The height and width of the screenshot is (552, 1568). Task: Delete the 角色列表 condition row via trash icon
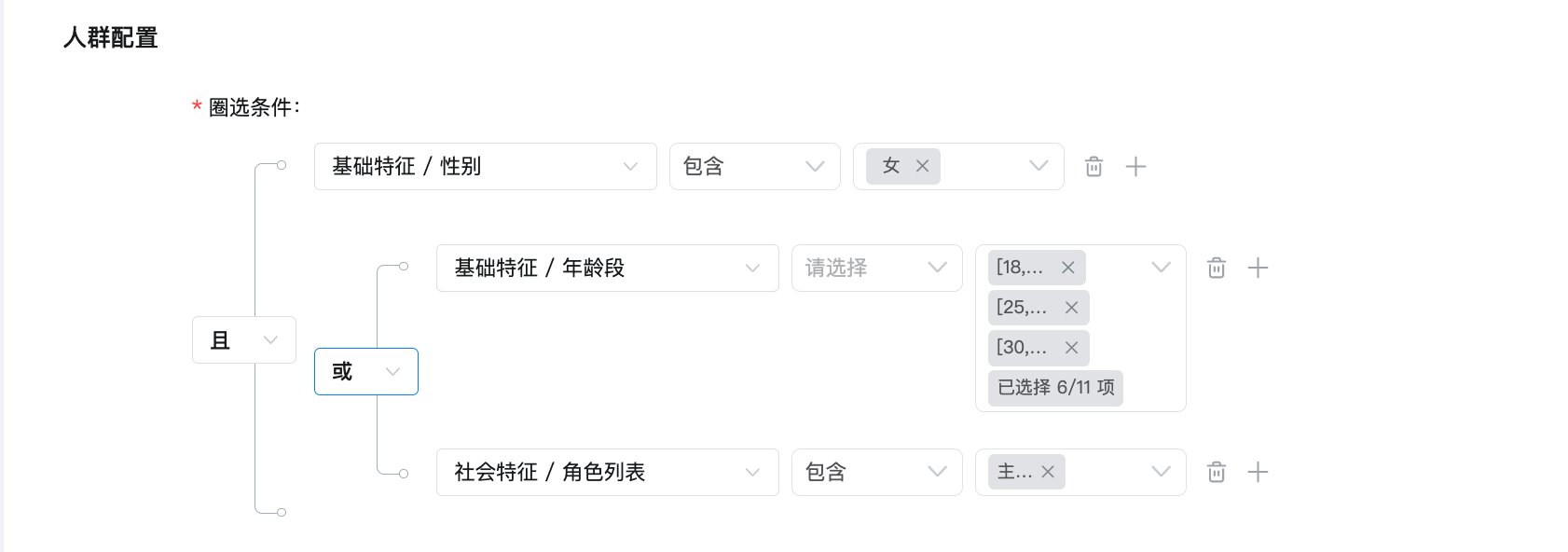pyautogui.click(x=1217, y=473)
